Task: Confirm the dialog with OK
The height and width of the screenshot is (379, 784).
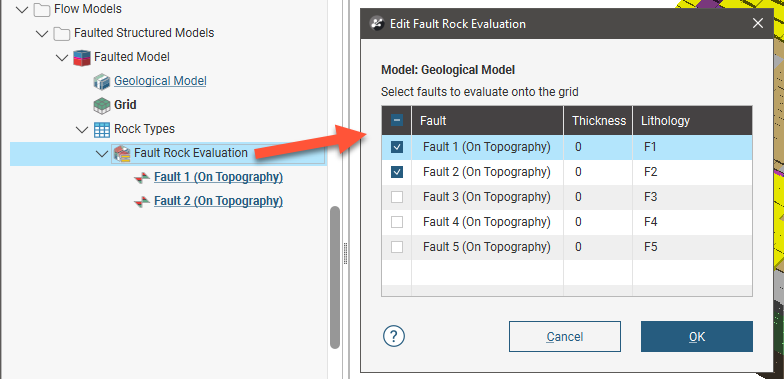Action: click(696, 336)
